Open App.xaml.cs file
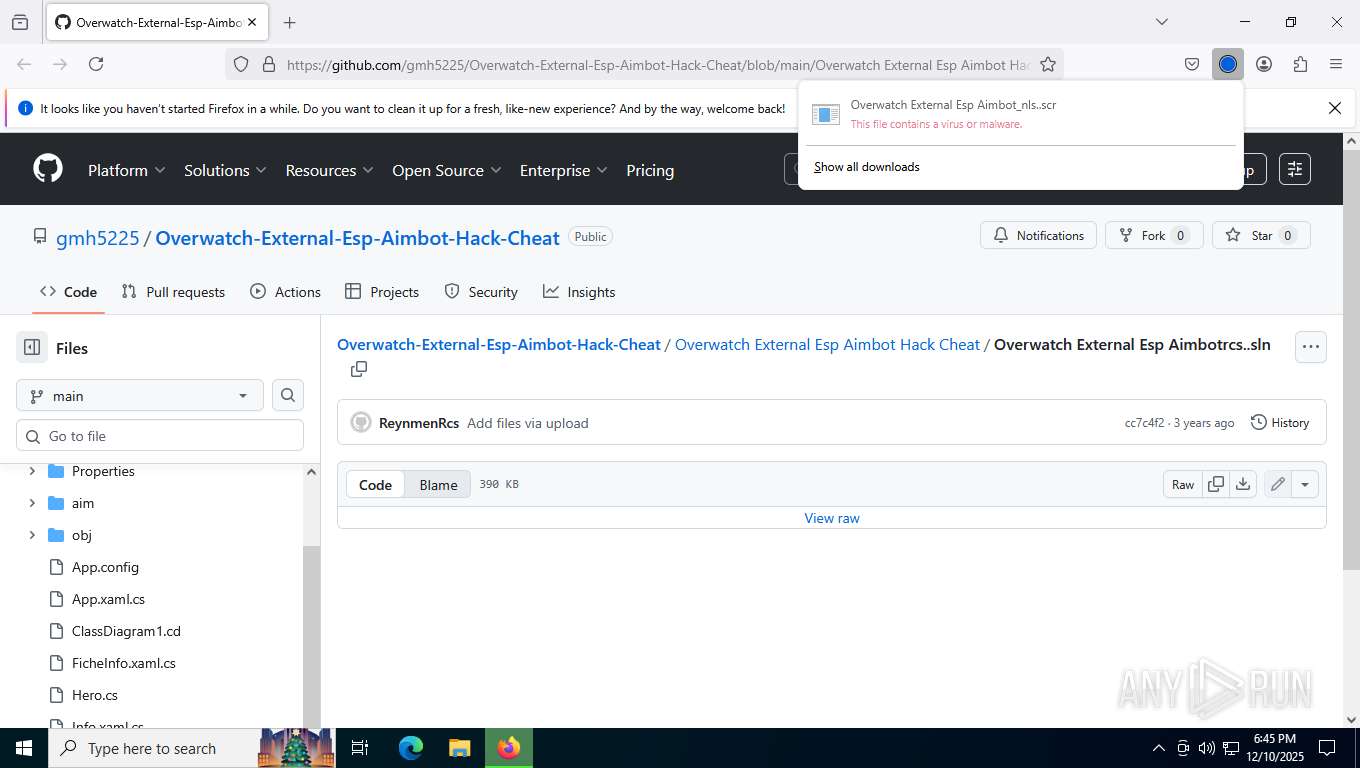The width and height of the screenshot is (1360, 768). coord(108,599)
